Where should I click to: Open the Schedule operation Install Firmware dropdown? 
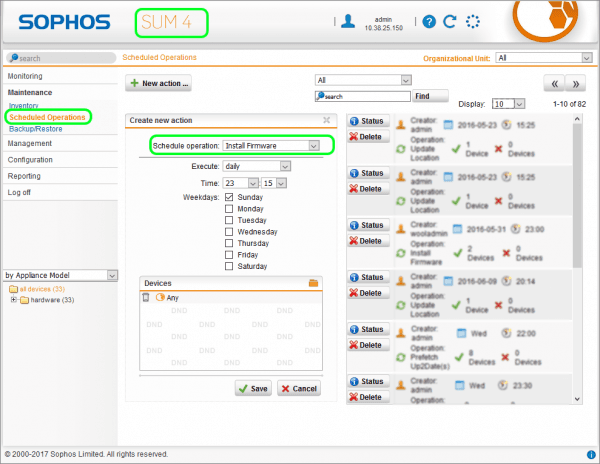[271, 146]
